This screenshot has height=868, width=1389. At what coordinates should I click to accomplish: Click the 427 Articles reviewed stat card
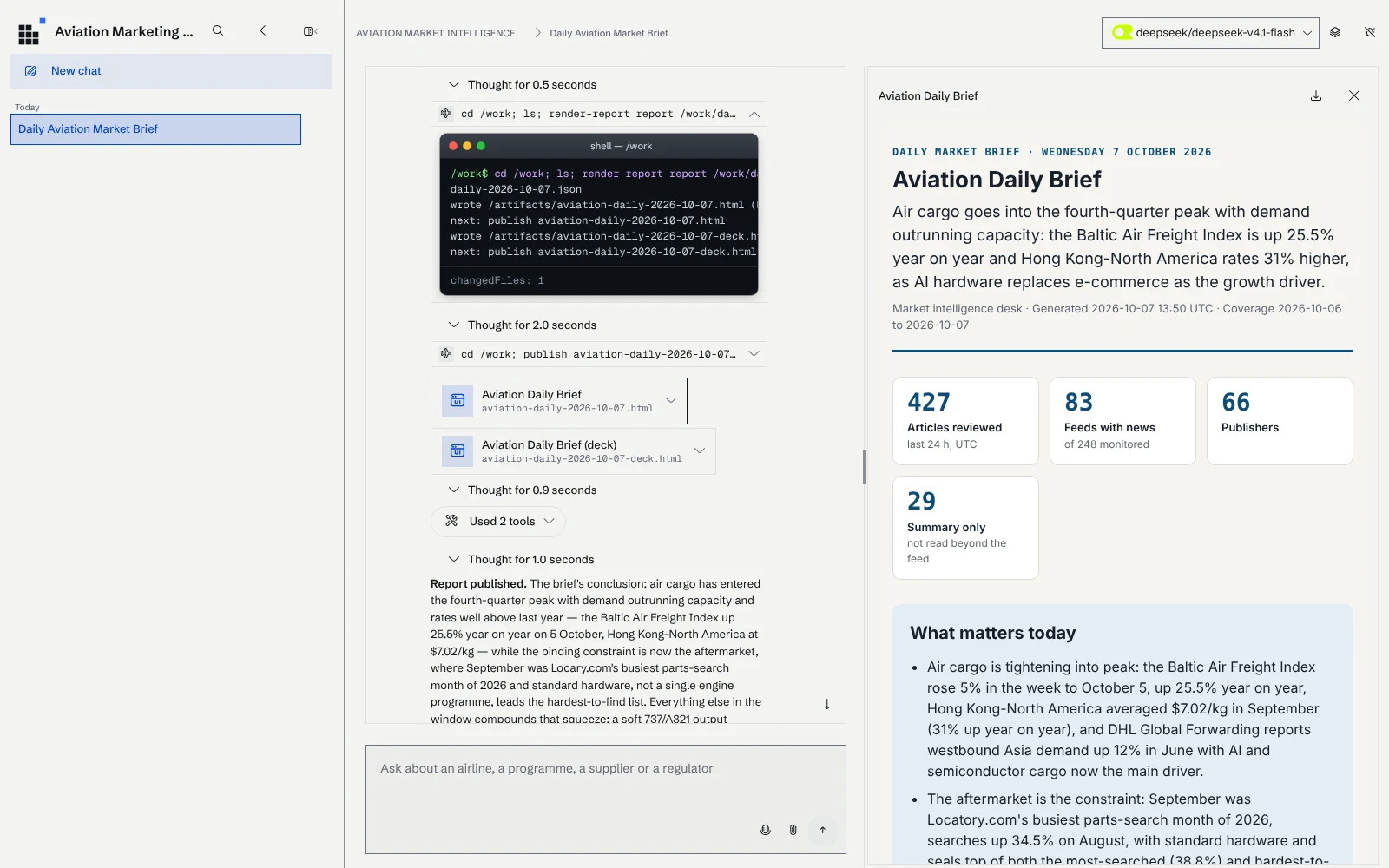click(965, 421)
